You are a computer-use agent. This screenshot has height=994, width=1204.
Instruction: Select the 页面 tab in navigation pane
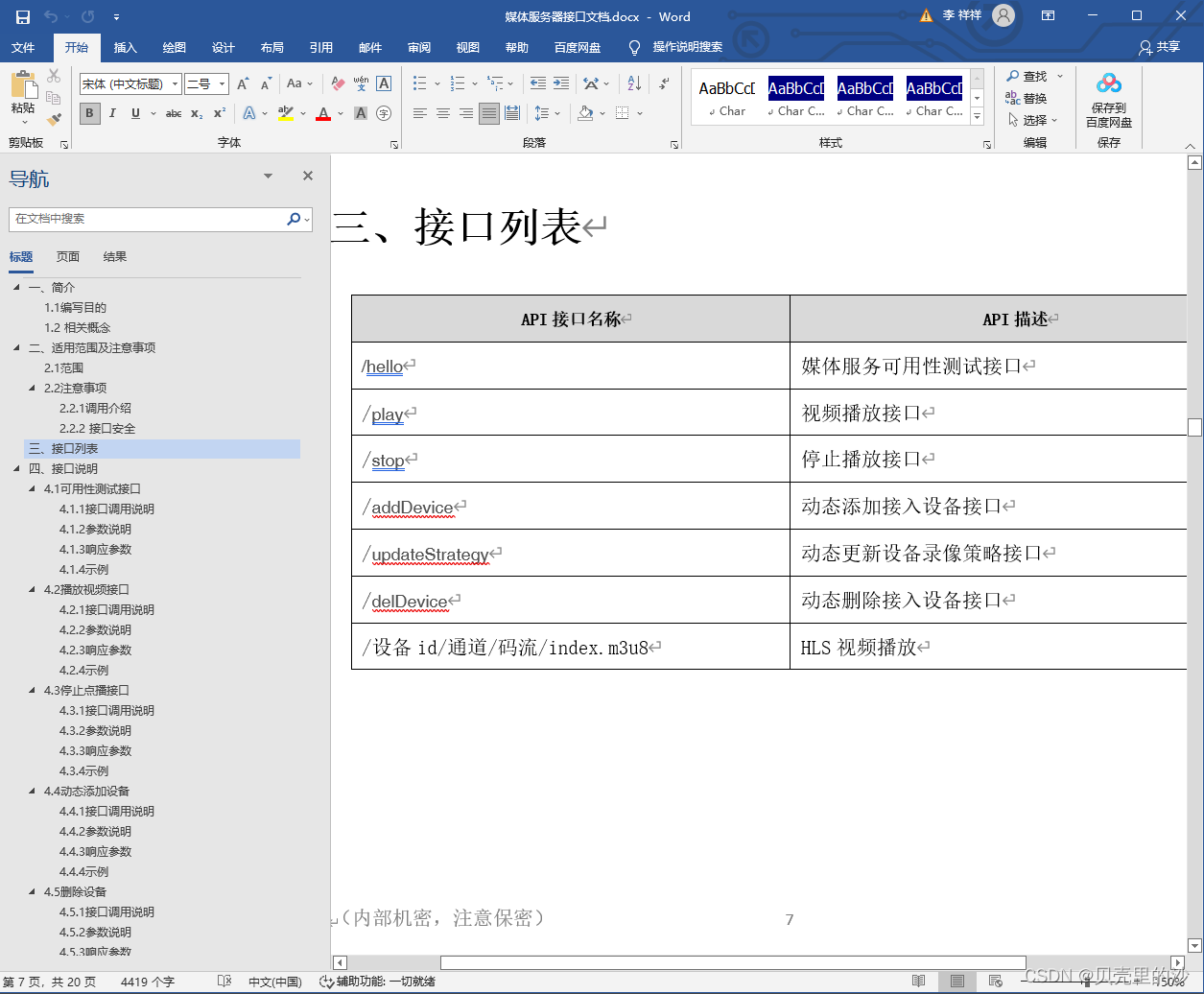point(67,256)
